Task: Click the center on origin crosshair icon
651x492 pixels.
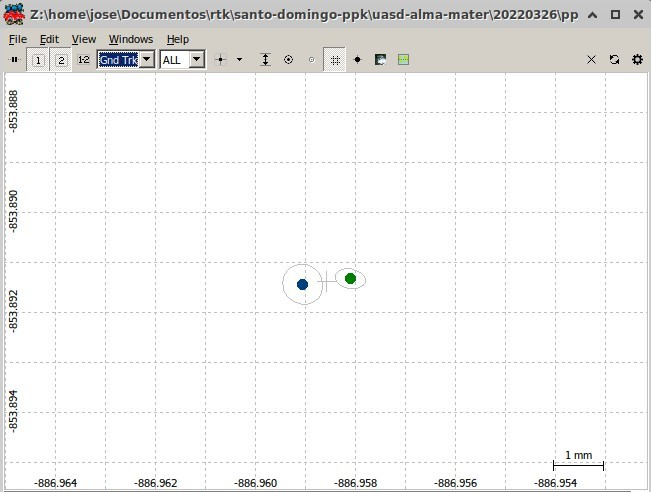Action: [220, 60]
